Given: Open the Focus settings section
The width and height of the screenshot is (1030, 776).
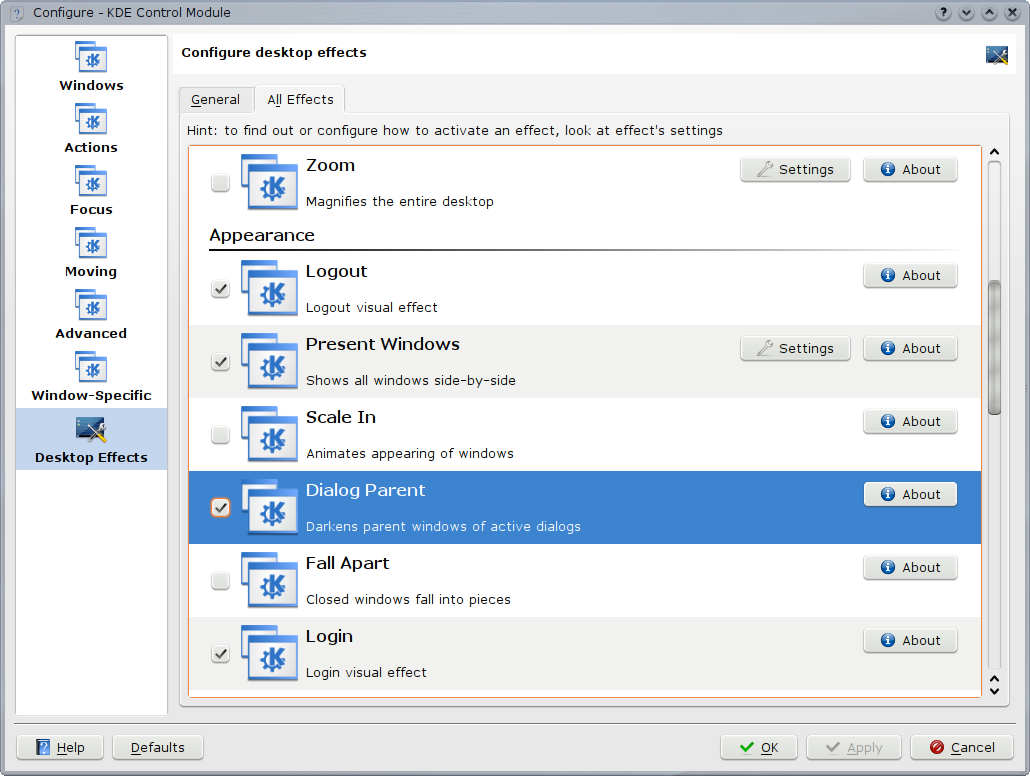Looking at the screenshot, I should point(91,191).
